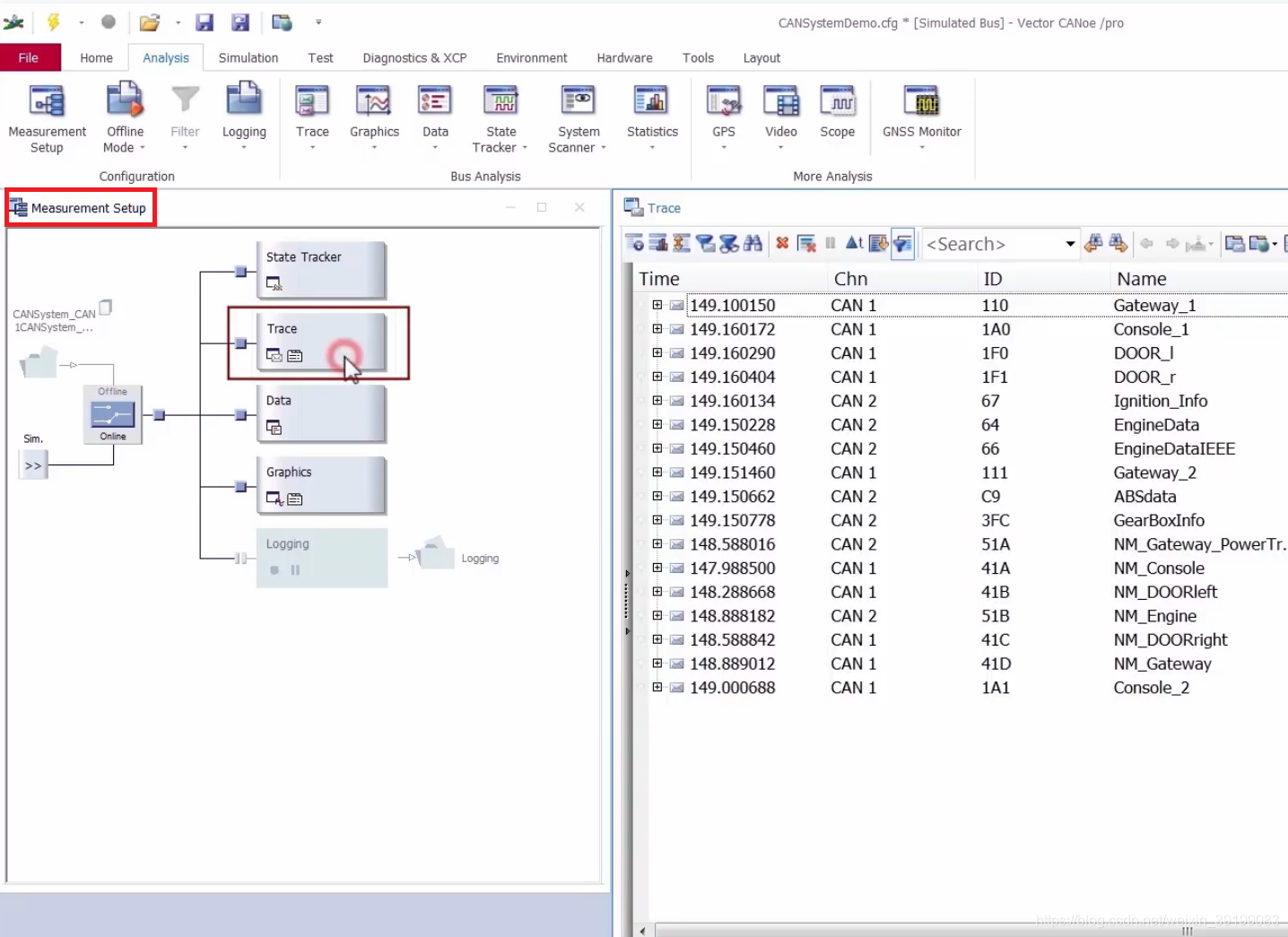Screen dimensions: 1288x937
Task: Select the Trace block in Measurement Setup
Action: [321, 342]
